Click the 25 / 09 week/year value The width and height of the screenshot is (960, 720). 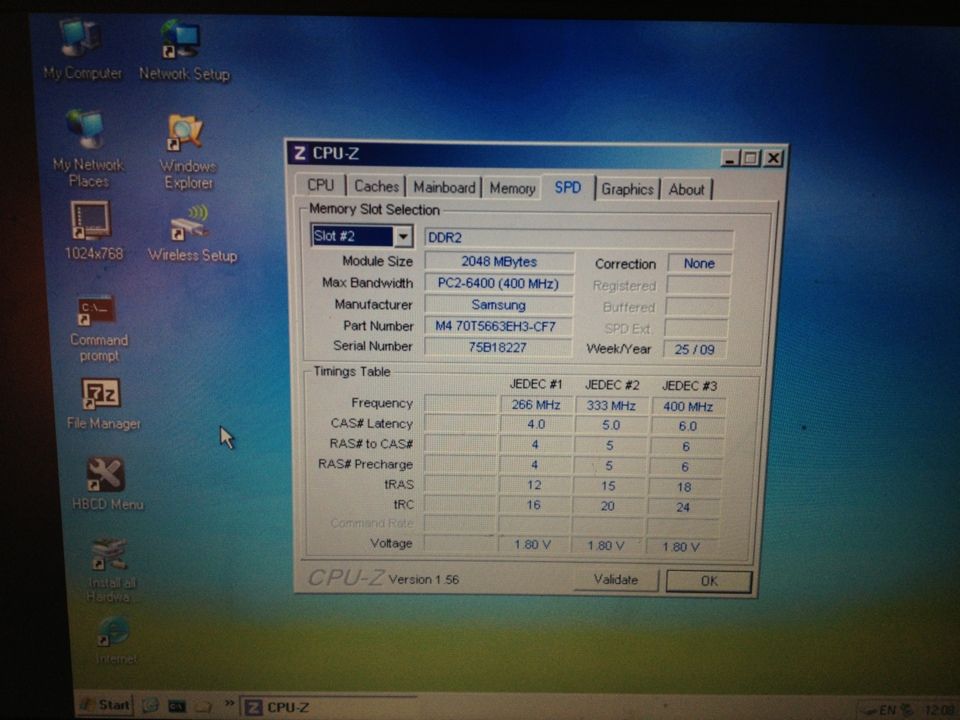click(694, 350)
